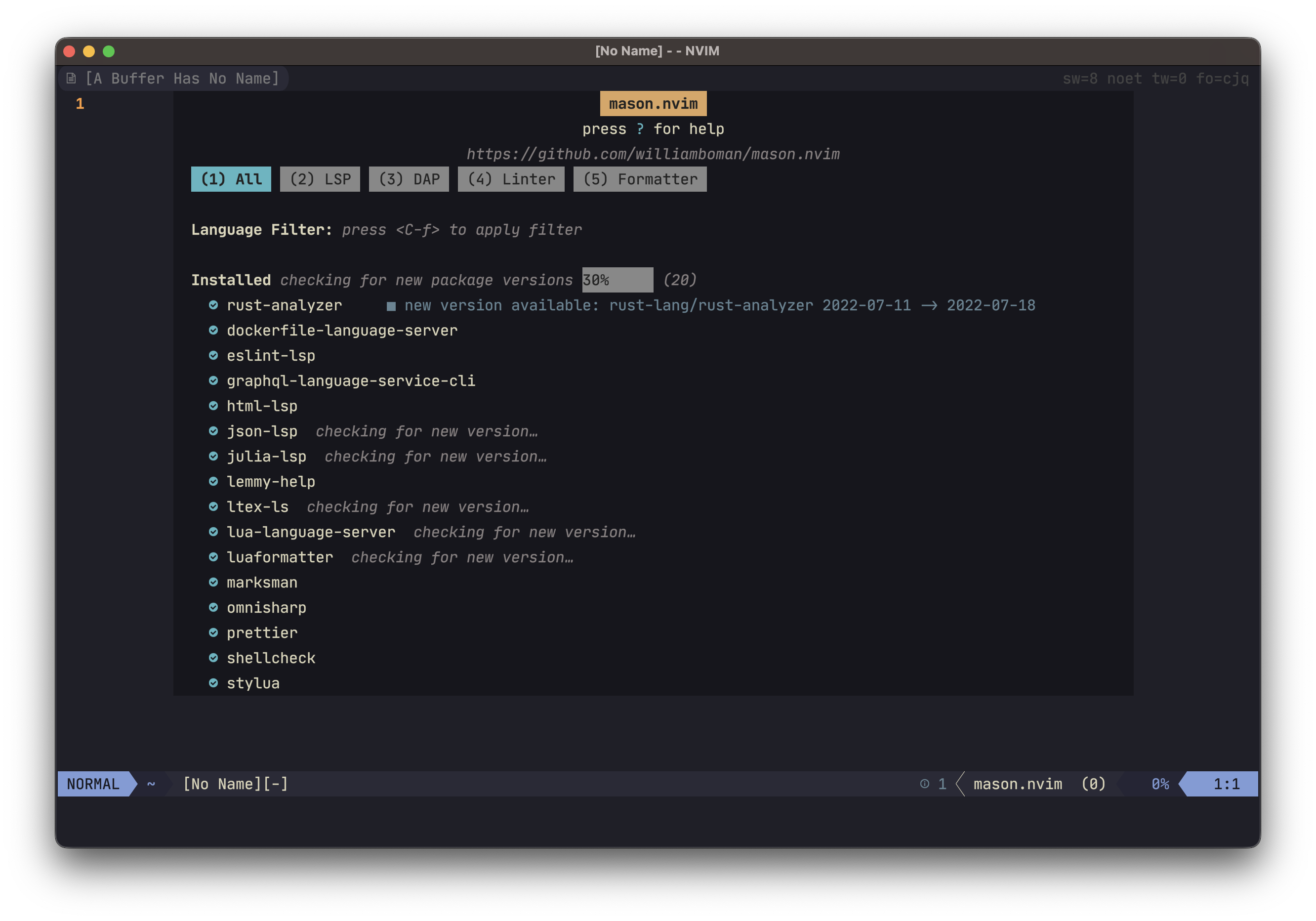Switch to the (2) LSP tab
The image size is (1316, 921).
320,179
